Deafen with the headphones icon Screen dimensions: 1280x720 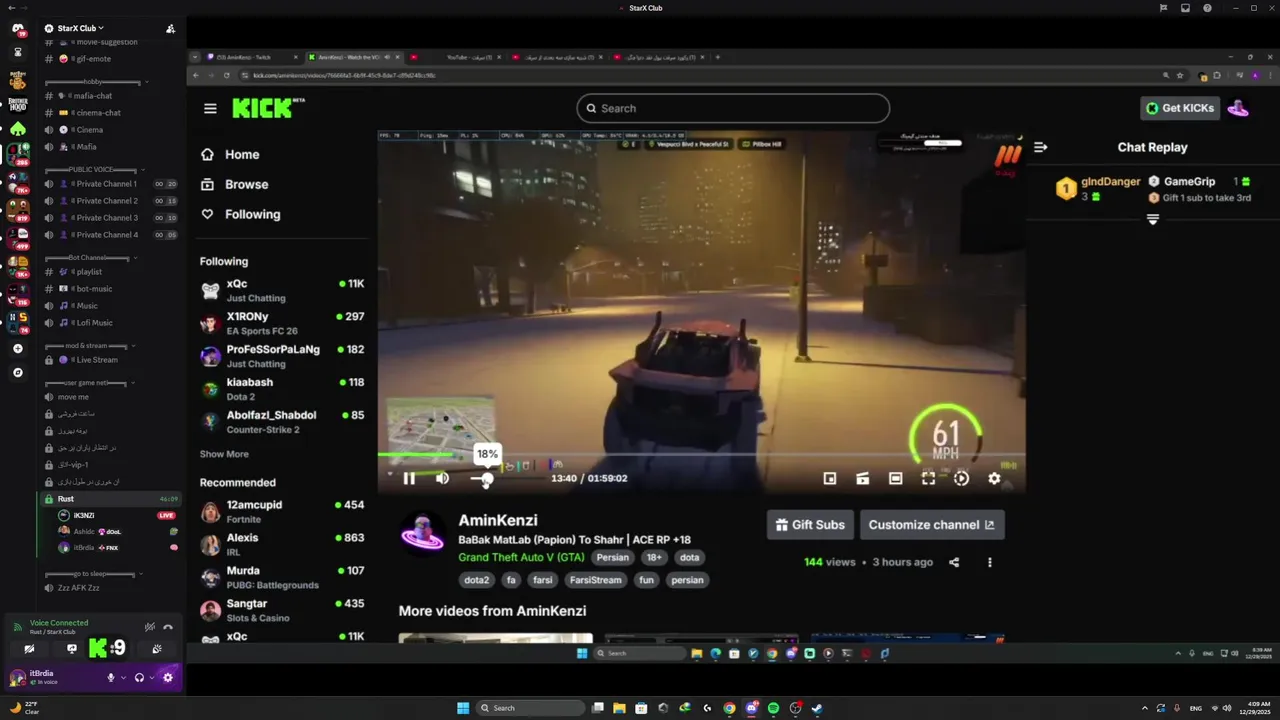tap(139, 677)
